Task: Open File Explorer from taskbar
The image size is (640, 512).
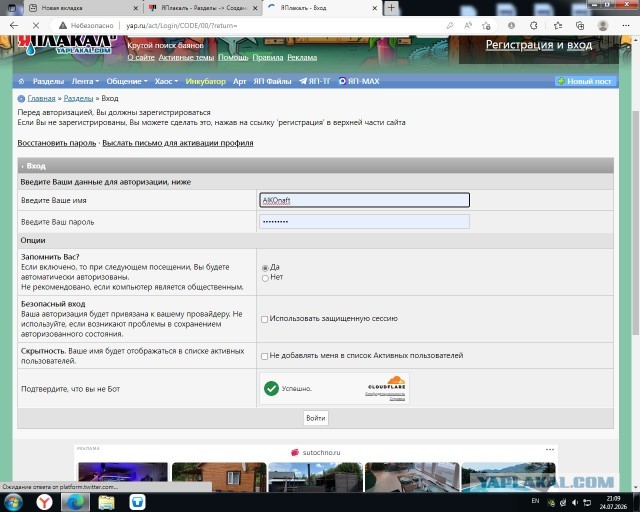Action: [x=106, y=502]
